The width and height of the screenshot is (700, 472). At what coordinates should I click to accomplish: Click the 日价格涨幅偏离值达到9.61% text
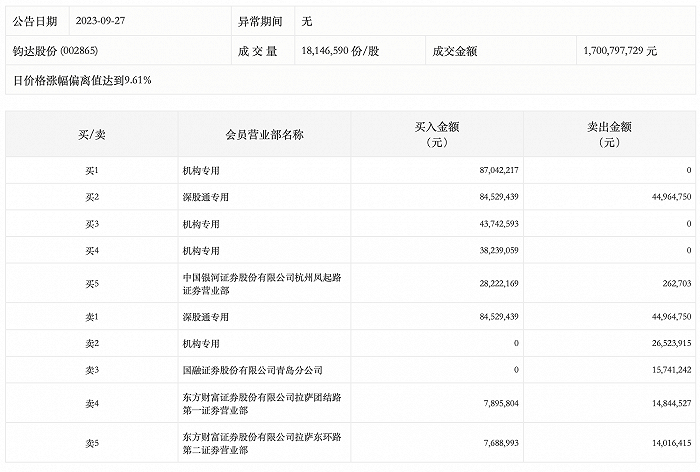click(x=82, y=80)
